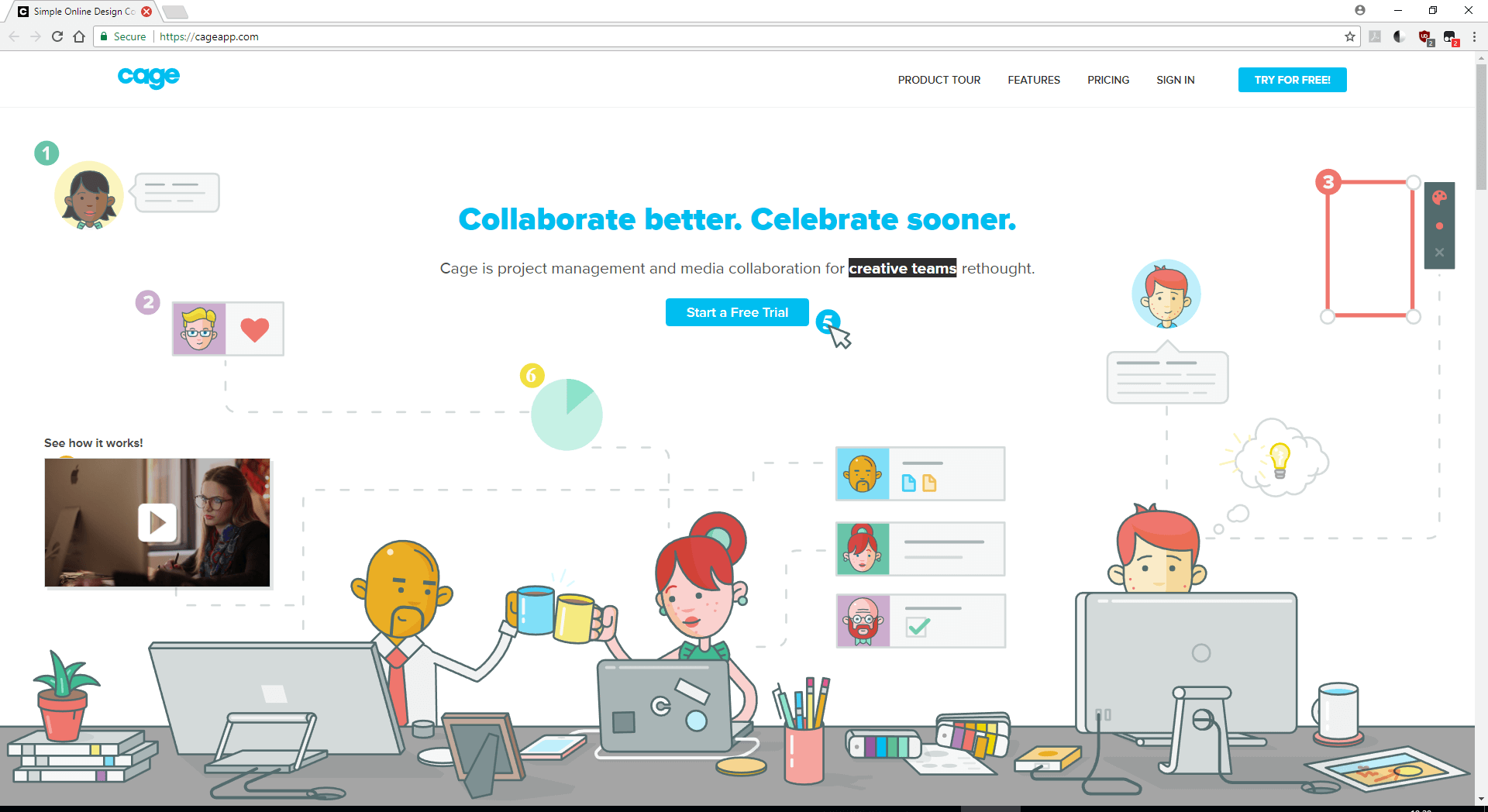Open the browser home icon

pyautogui.click(x=79, y=36)
